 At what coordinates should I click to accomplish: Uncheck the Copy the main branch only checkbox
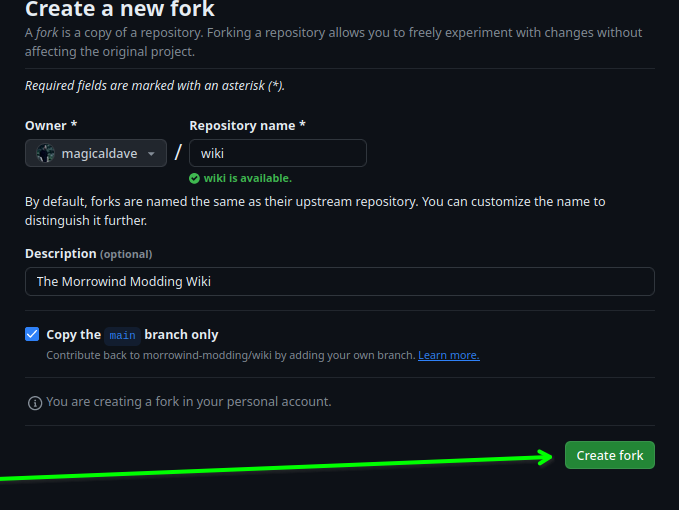[x=32, y=334]
